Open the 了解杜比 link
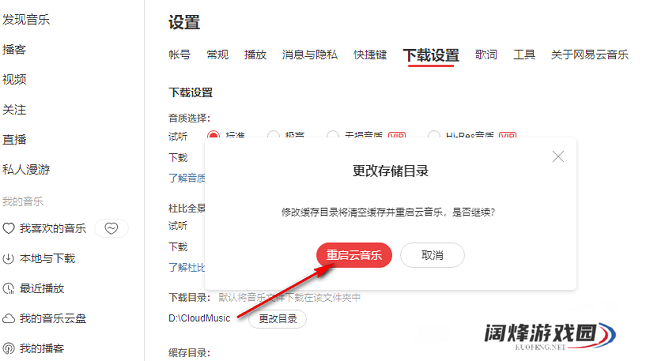The image size is (650, 361). pyautogui.click(x=187, y=267)
